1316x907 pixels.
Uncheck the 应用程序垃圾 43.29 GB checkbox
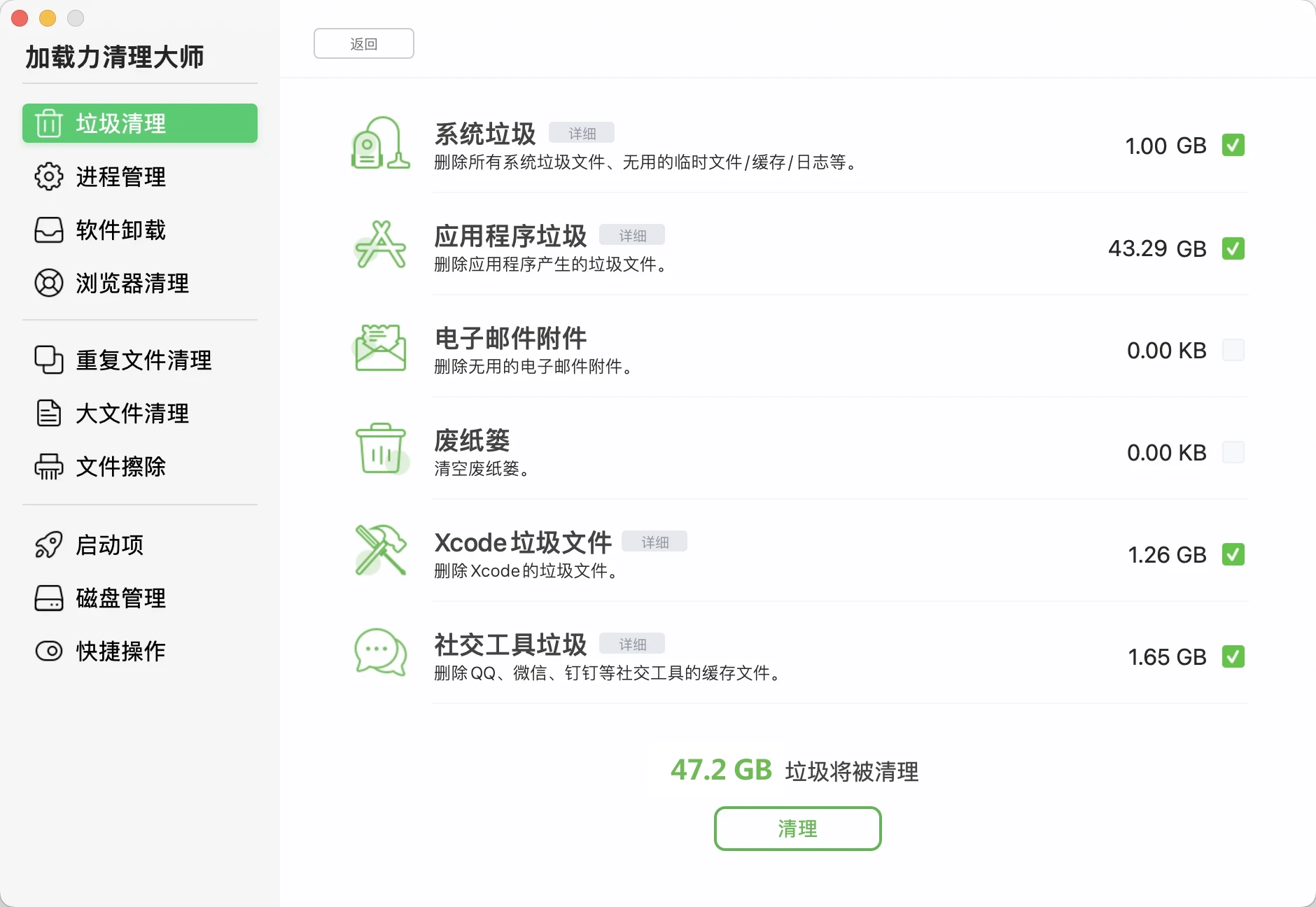pyautogui.click(x=1233, y=248)
